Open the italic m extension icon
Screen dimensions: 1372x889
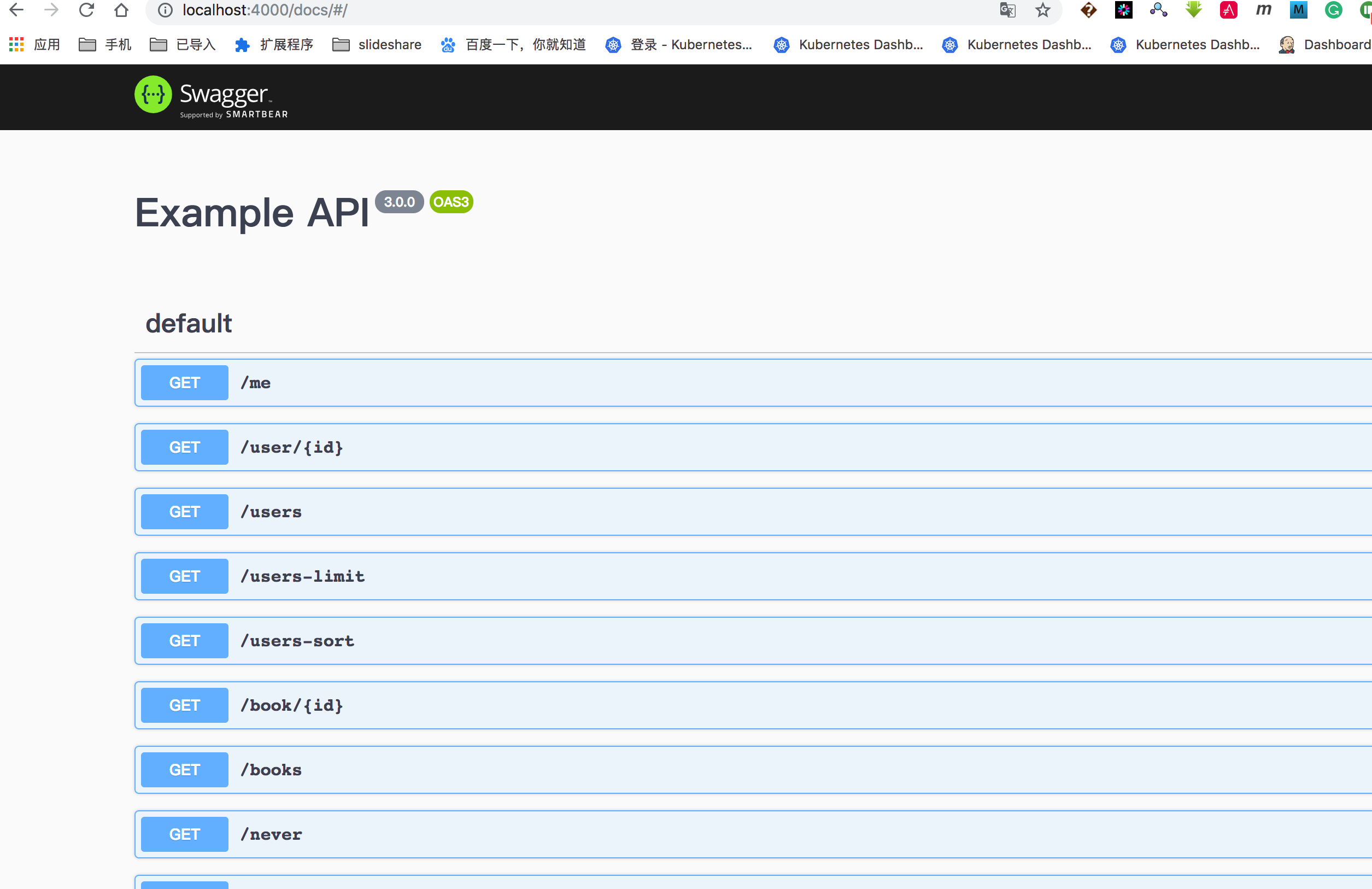pyautogui.click(x=1263, y=10)
